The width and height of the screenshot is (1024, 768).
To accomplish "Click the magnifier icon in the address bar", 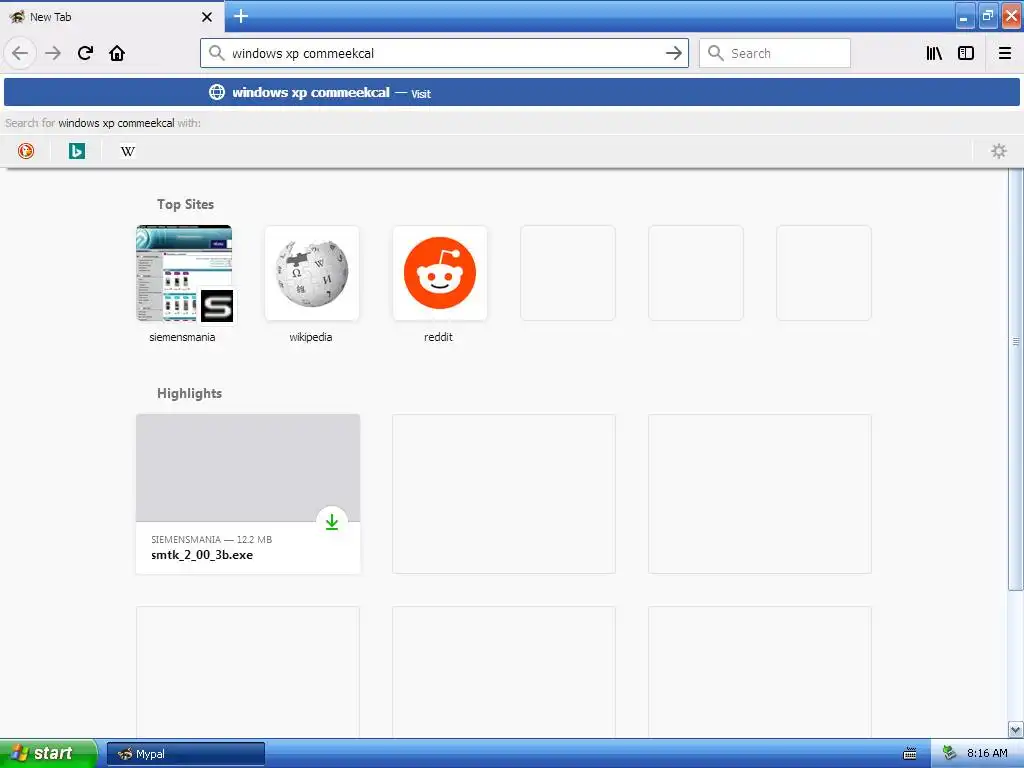I will (x=216, y=53).
